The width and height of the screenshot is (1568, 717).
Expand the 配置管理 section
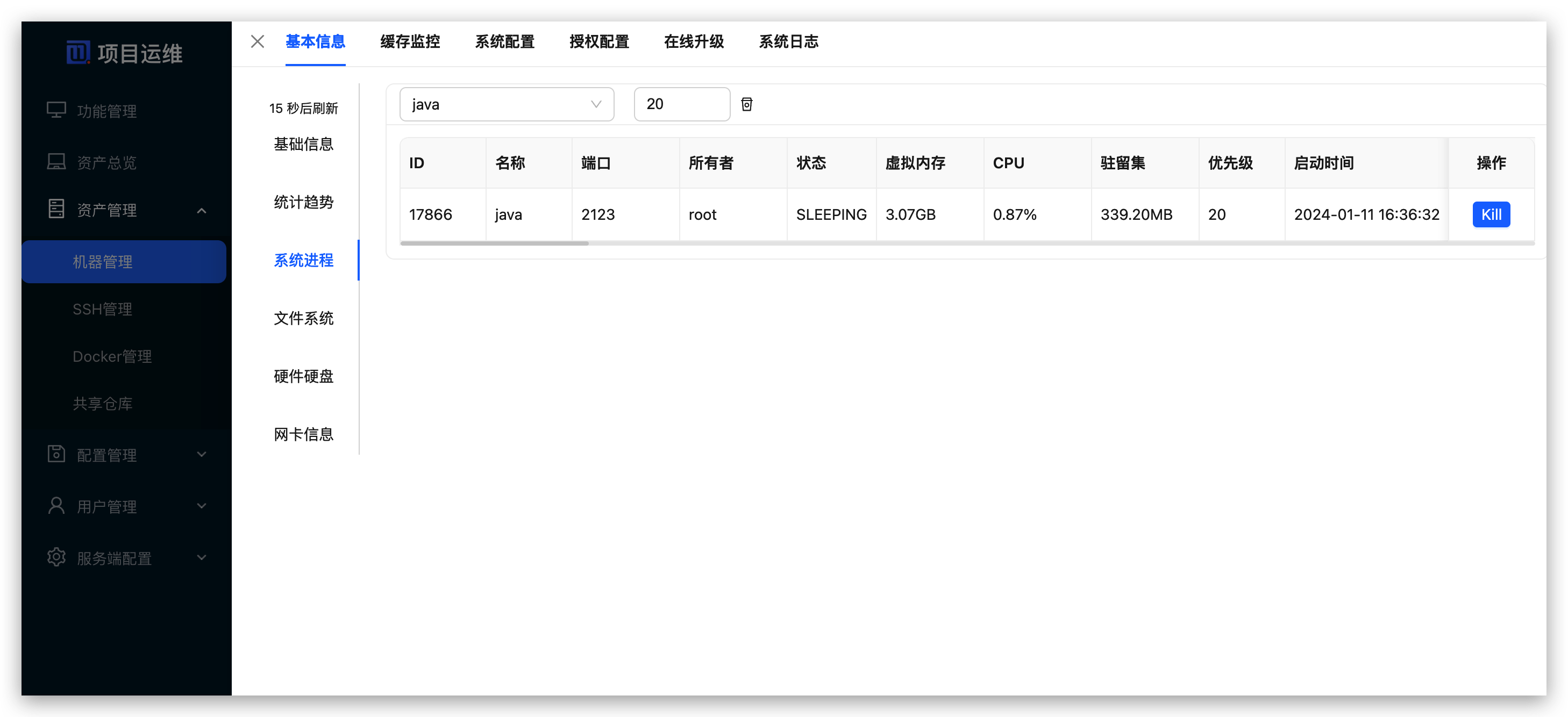(202, 454)
